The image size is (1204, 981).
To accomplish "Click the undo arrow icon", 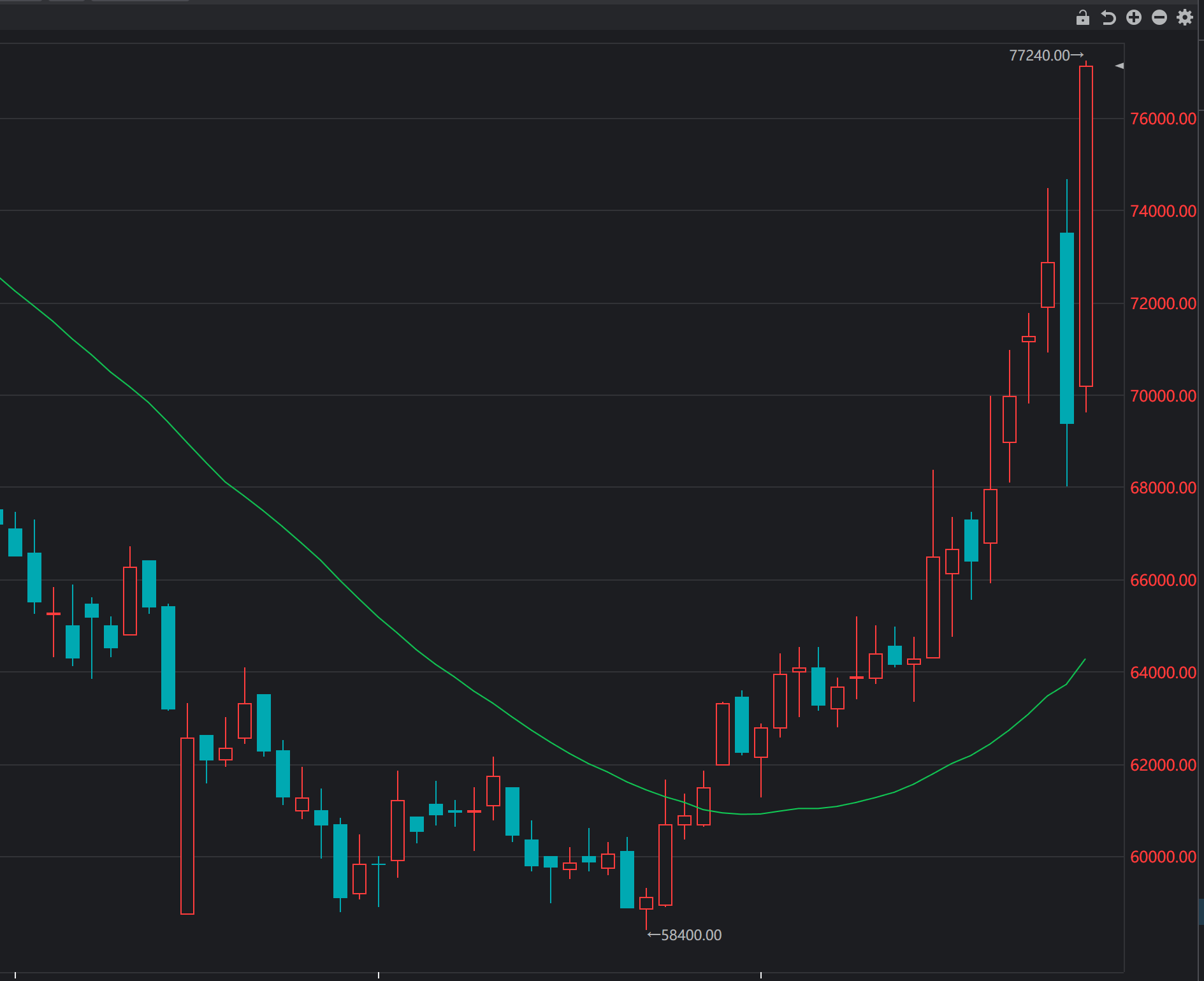I will point(1108,17).
